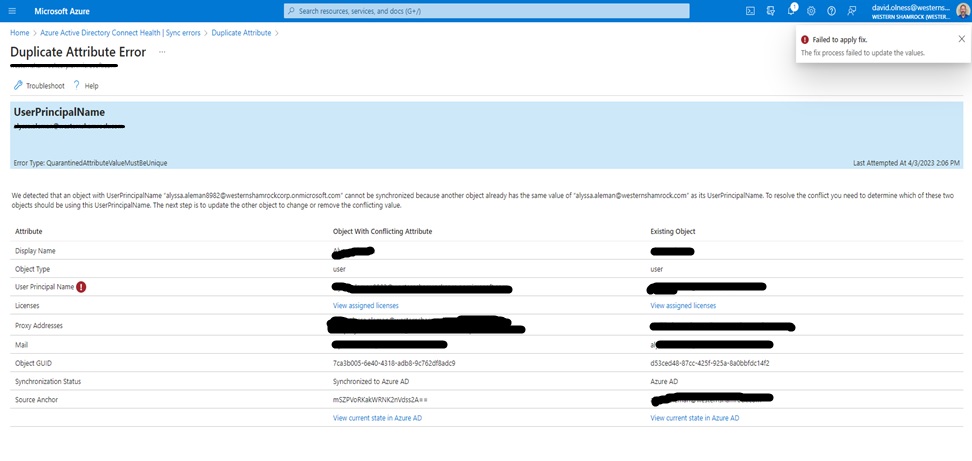Click the Duplicate Attribute Error page title
Screen dimensions: 972x461
click(78, 52)
